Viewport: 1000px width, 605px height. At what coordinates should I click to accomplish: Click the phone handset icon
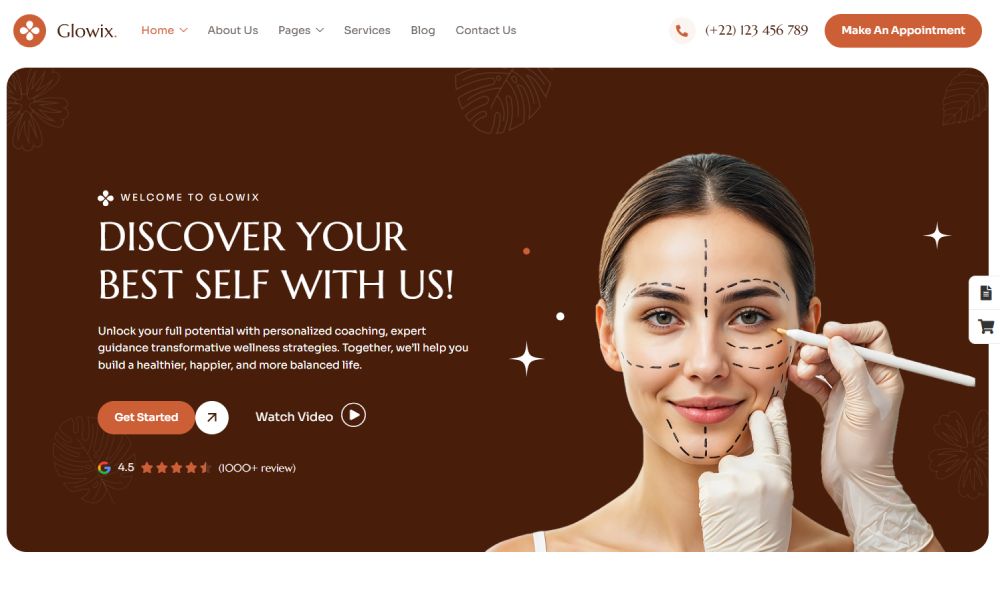pyautogui.click(x=681, y=31)
